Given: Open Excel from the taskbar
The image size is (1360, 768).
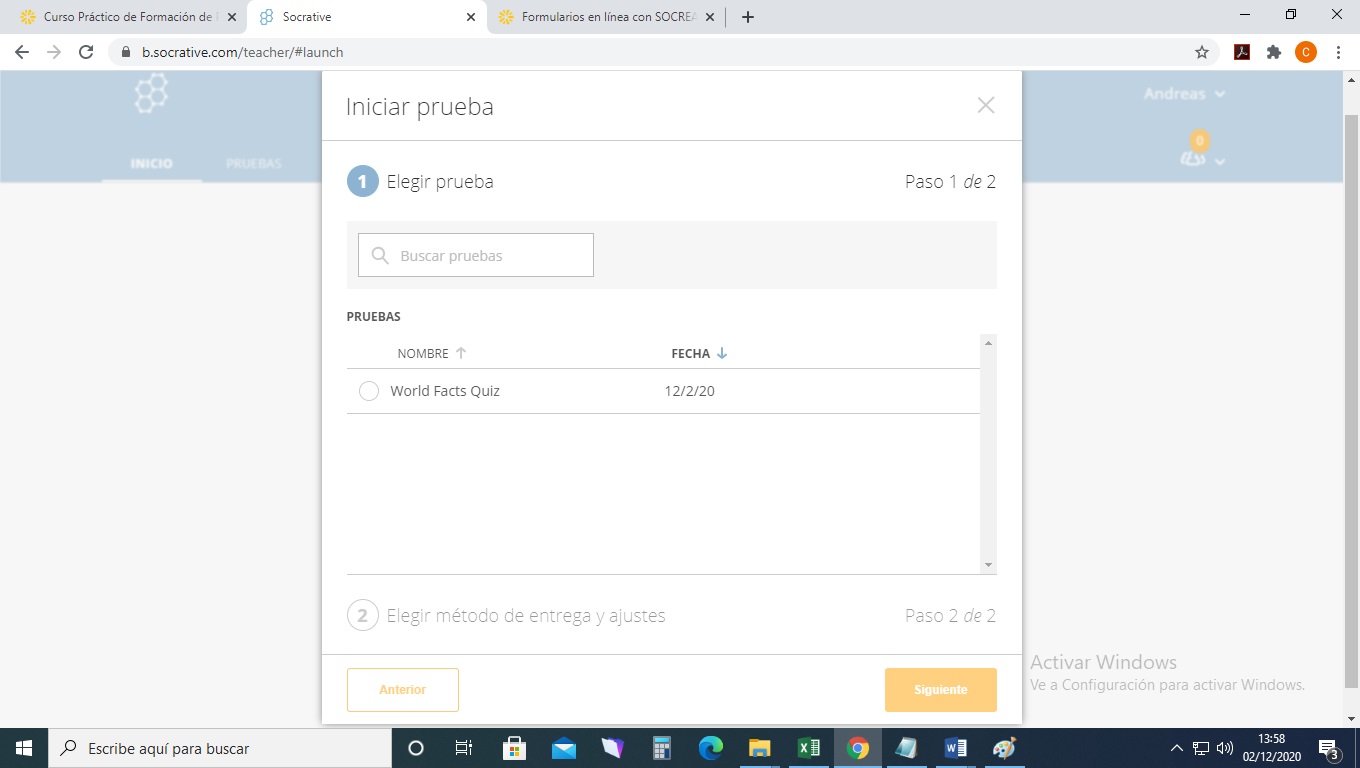Looking at the screenshot, I should click(808, 748).
